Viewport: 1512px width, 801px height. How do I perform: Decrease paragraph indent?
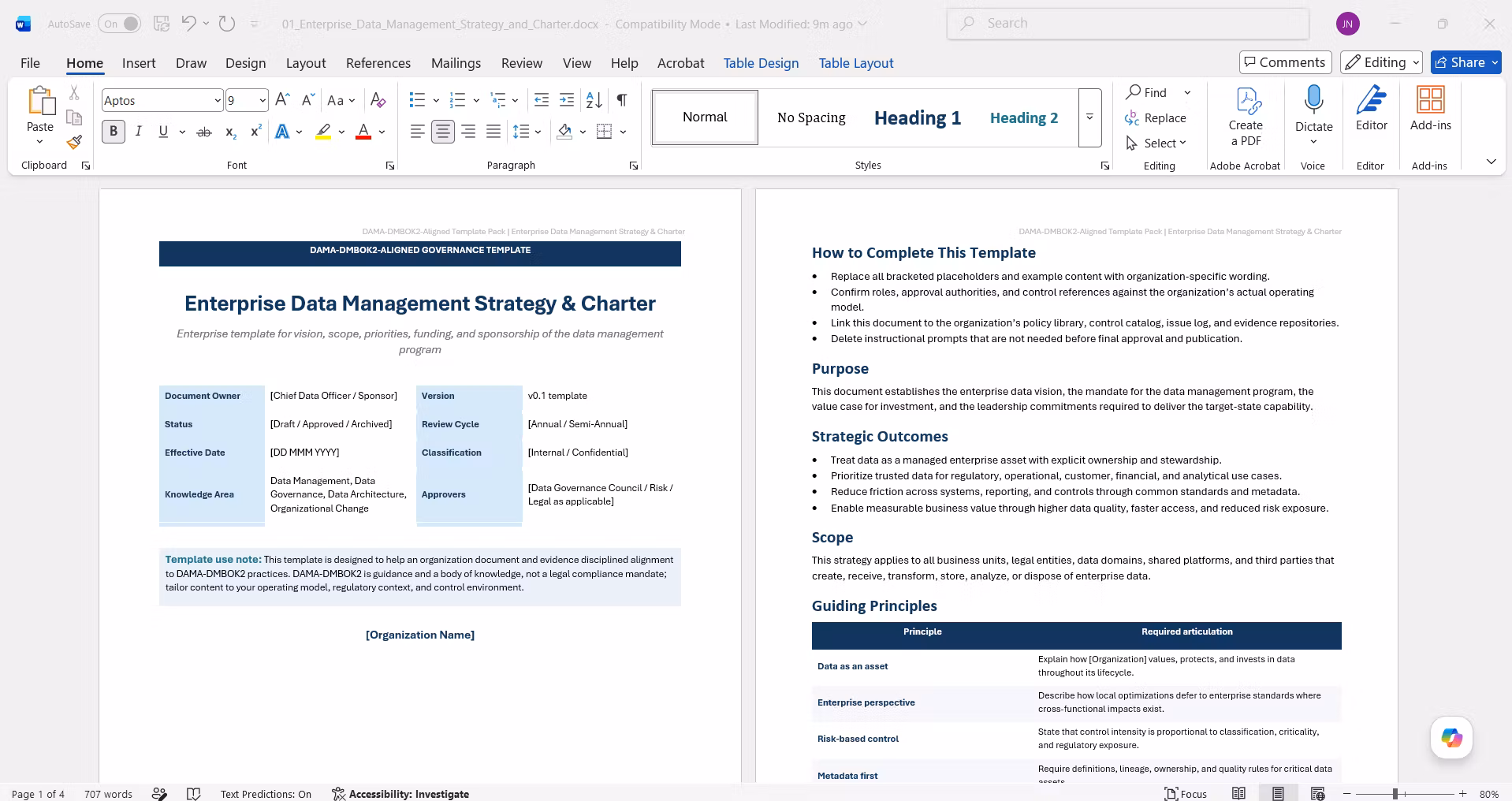click(x=542, y=100)
